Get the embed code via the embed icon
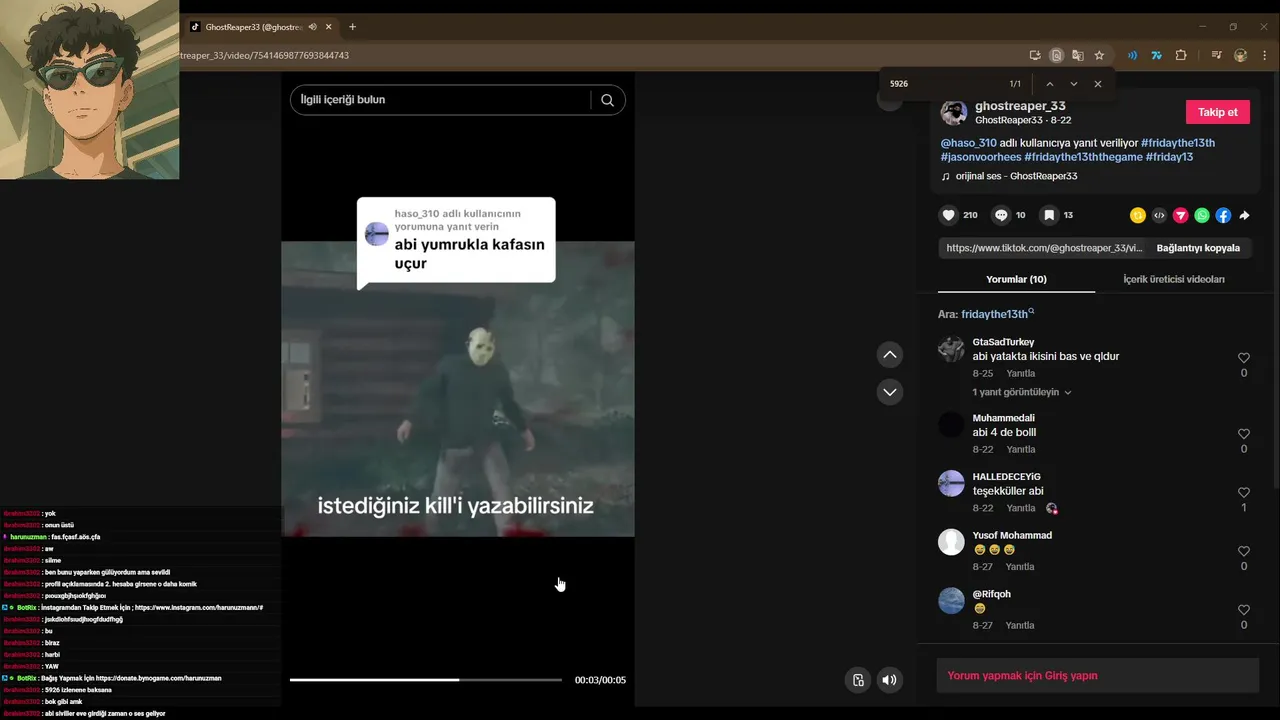Screen dimensions: 1280x720 pos(1159,215)
